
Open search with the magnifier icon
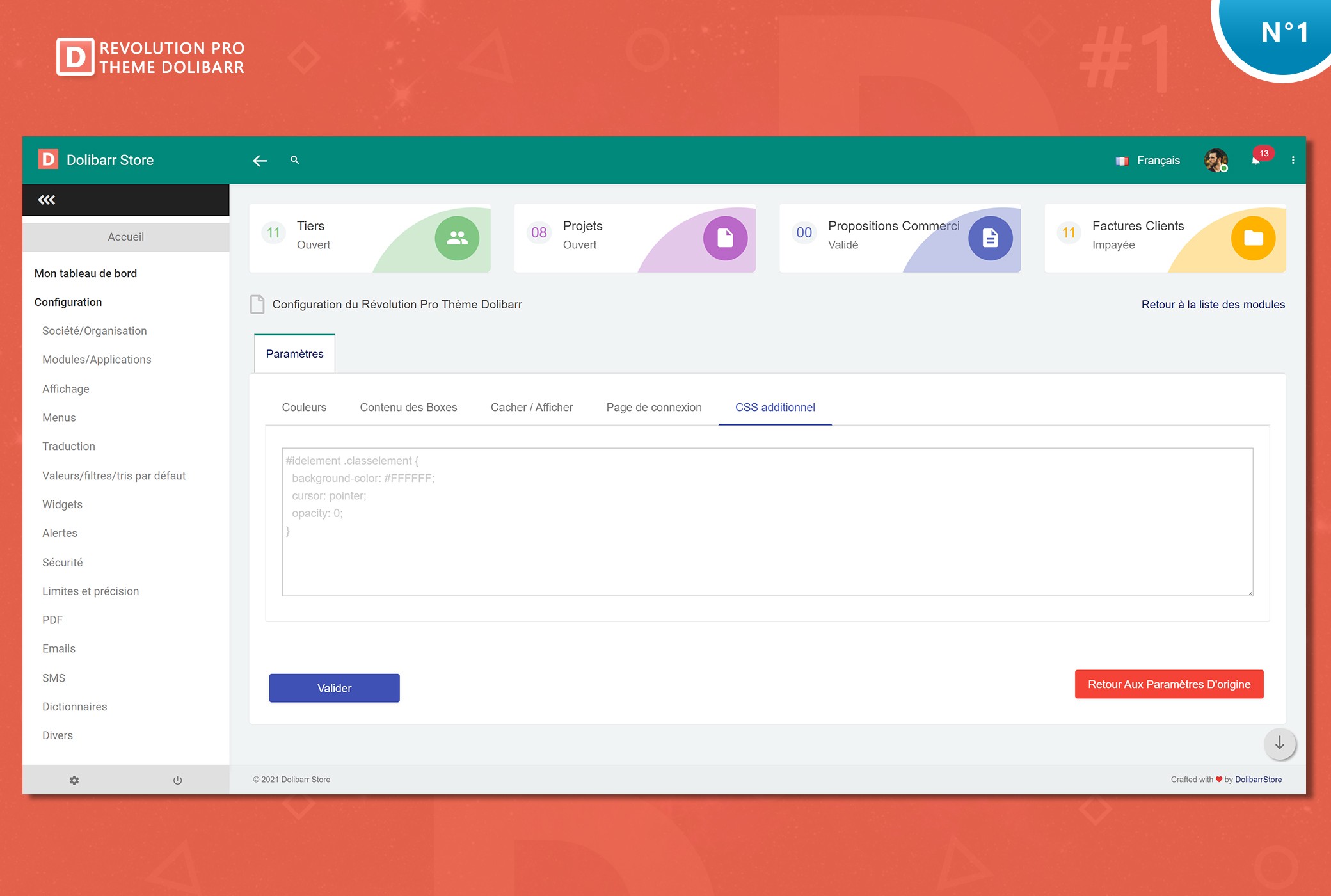(x=294, y=160)
